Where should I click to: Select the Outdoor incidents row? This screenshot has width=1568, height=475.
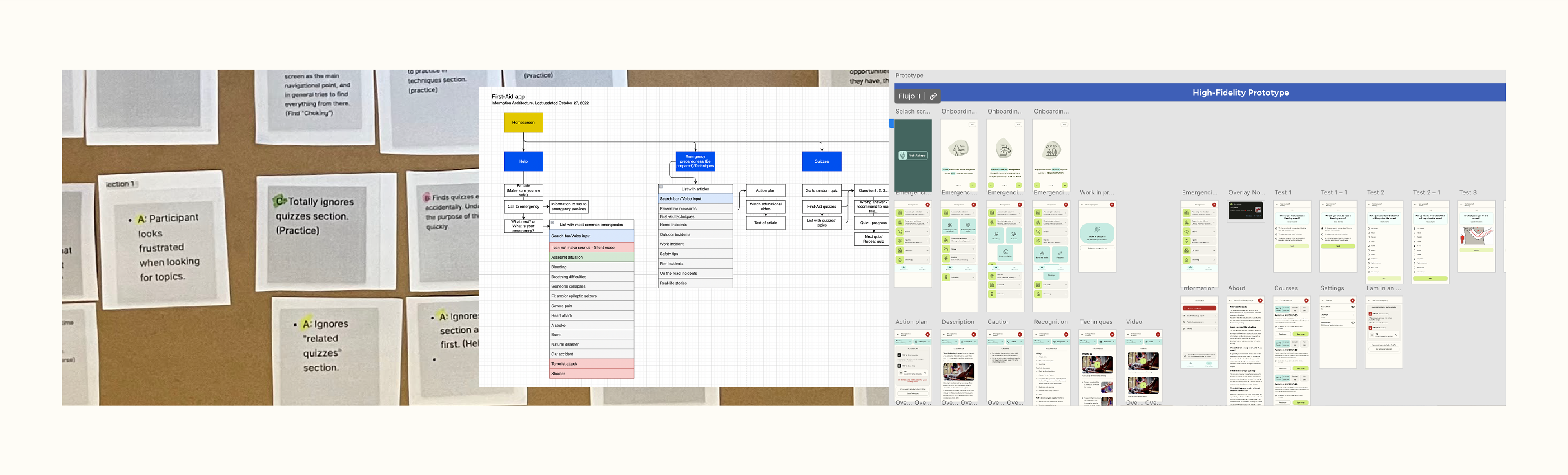[696, 234]
